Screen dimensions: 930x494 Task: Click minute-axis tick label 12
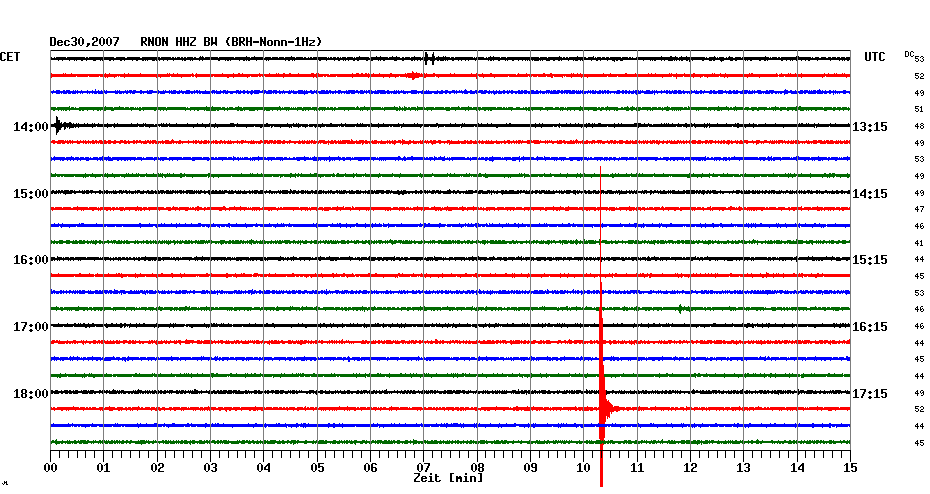click(690, 468)
